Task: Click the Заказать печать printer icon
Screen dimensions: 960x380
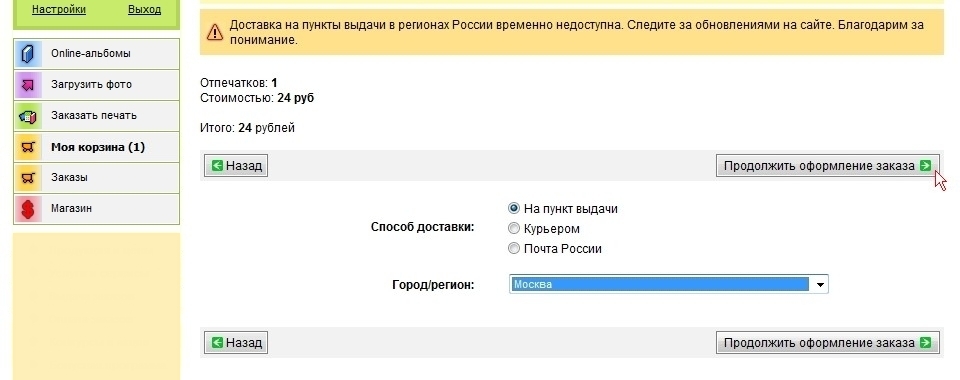Action: click(x=28, y=116)
